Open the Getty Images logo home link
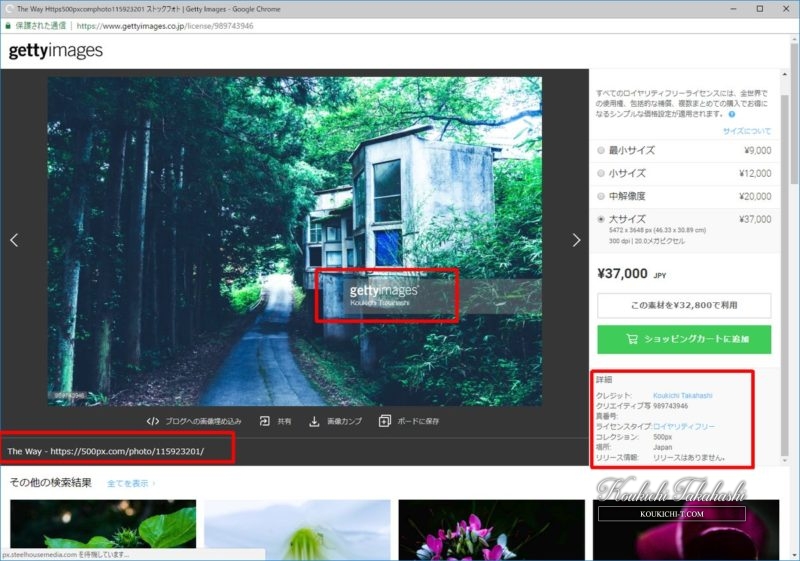The image size is (800, 561). (56, 50)
